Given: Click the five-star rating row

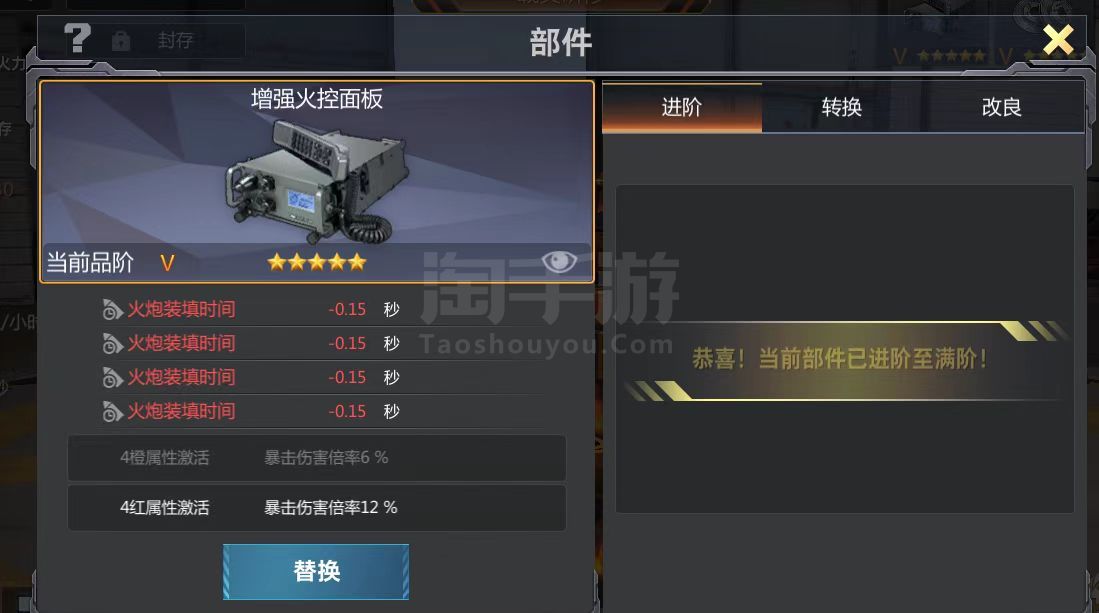Looking at the screenshot, I should pyautogui.click(x=317, y=263).
